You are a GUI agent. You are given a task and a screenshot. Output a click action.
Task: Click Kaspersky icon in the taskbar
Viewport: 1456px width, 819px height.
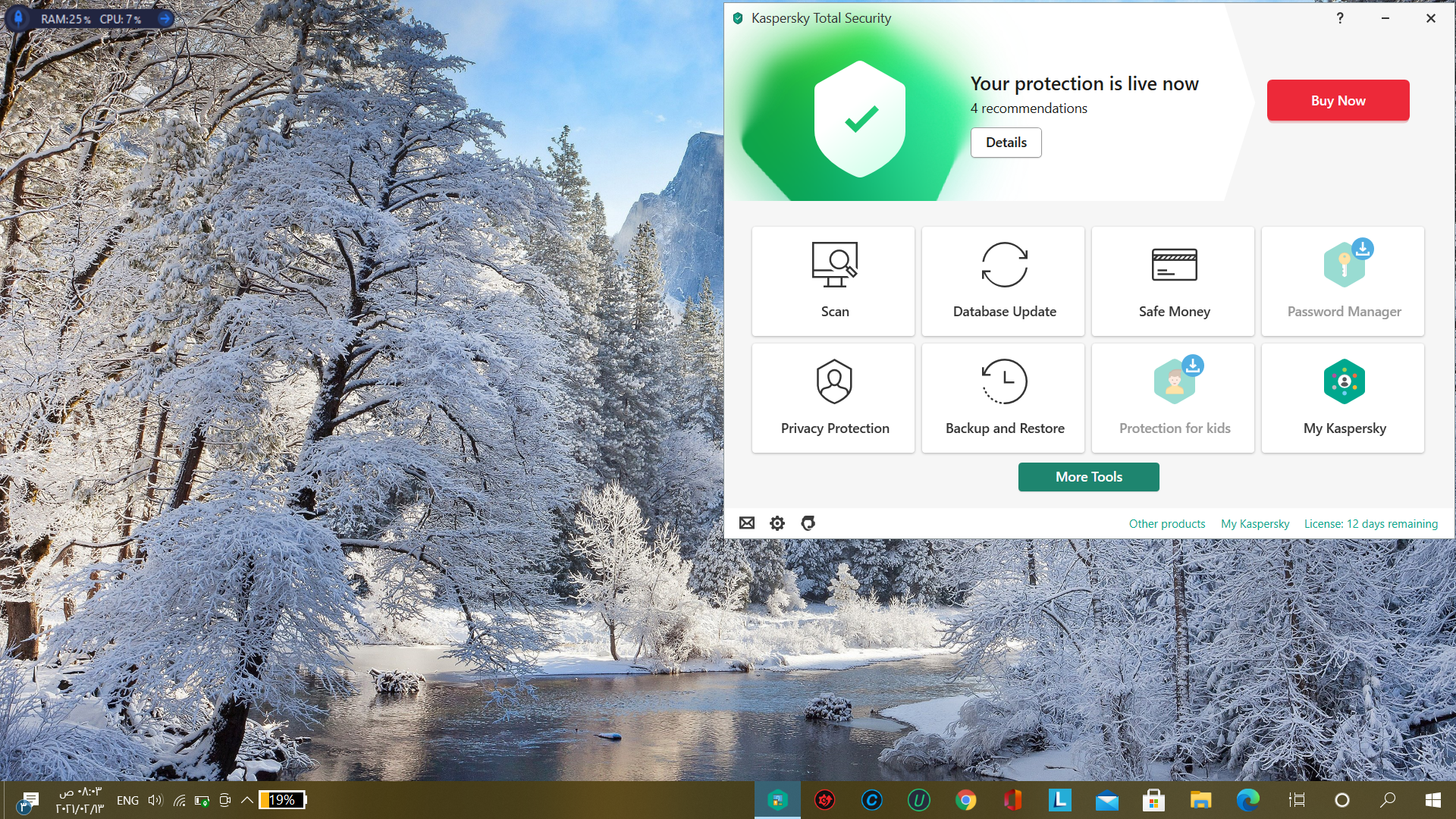(777, 800)
